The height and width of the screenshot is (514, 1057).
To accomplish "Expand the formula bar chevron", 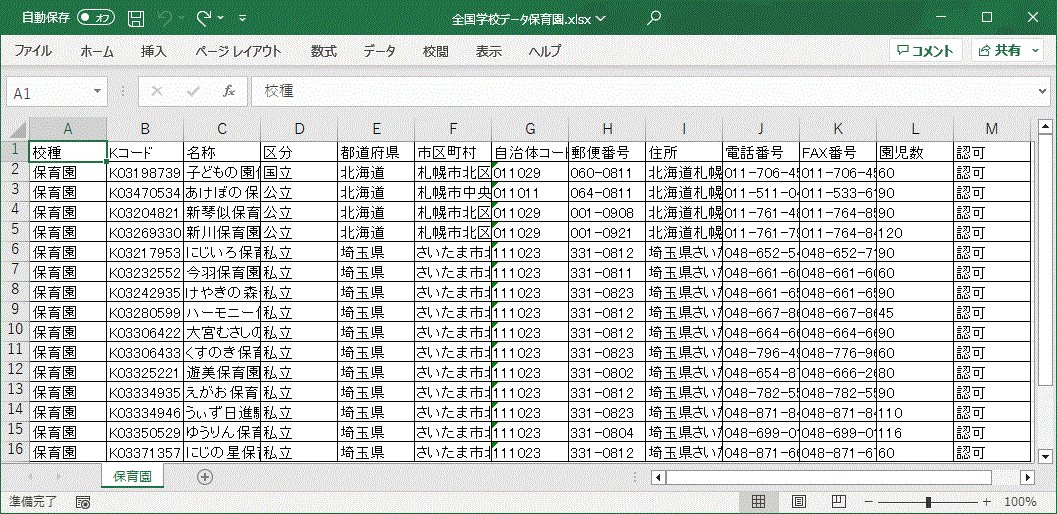I will click(1038, 91).
